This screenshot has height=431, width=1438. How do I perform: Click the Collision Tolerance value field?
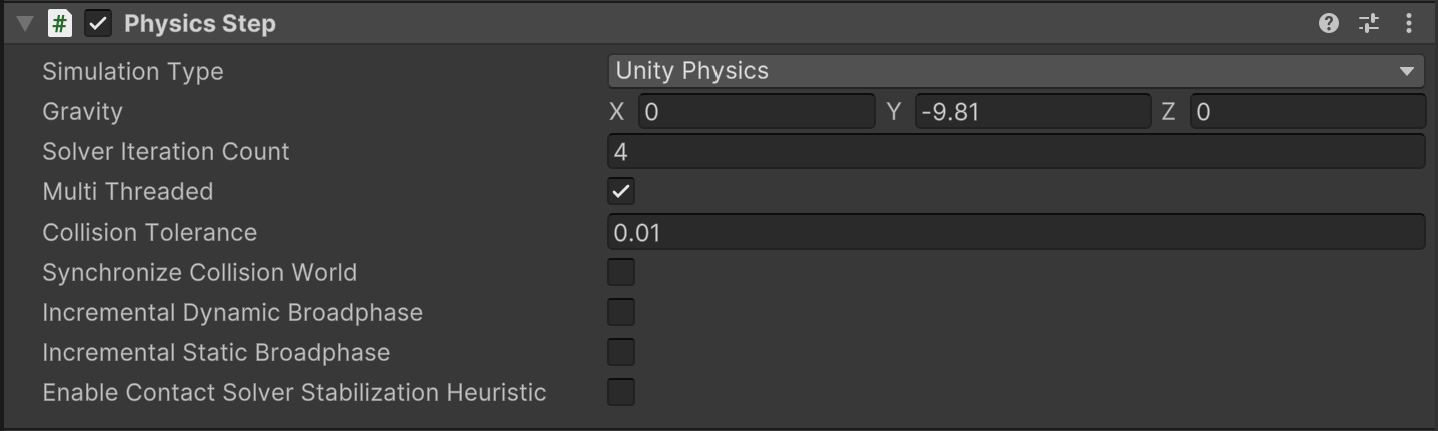(1015, 232)
